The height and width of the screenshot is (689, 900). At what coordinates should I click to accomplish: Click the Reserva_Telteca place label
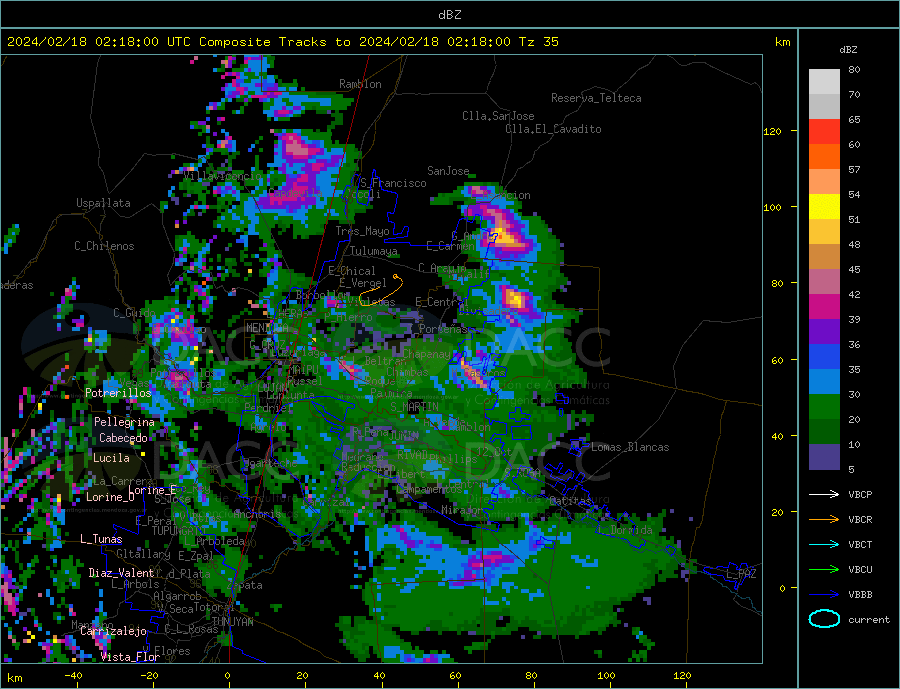pos(596,98)
